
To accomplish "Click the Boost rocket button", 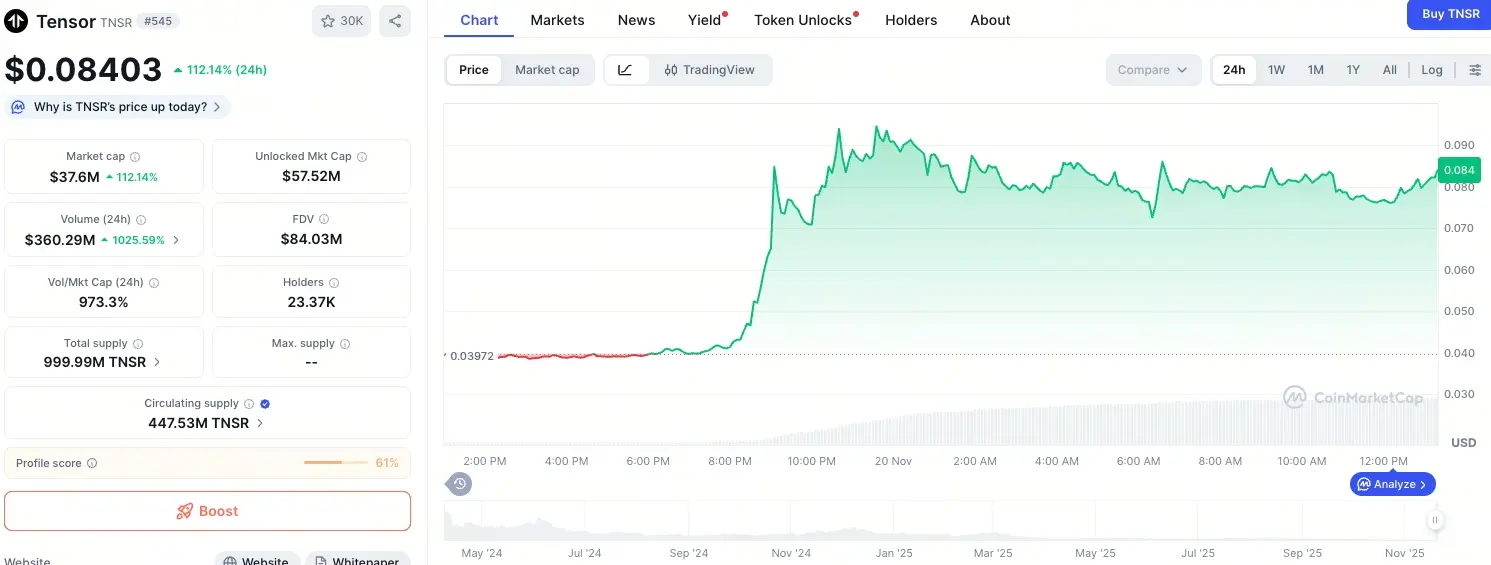I will tap(207, 511).
